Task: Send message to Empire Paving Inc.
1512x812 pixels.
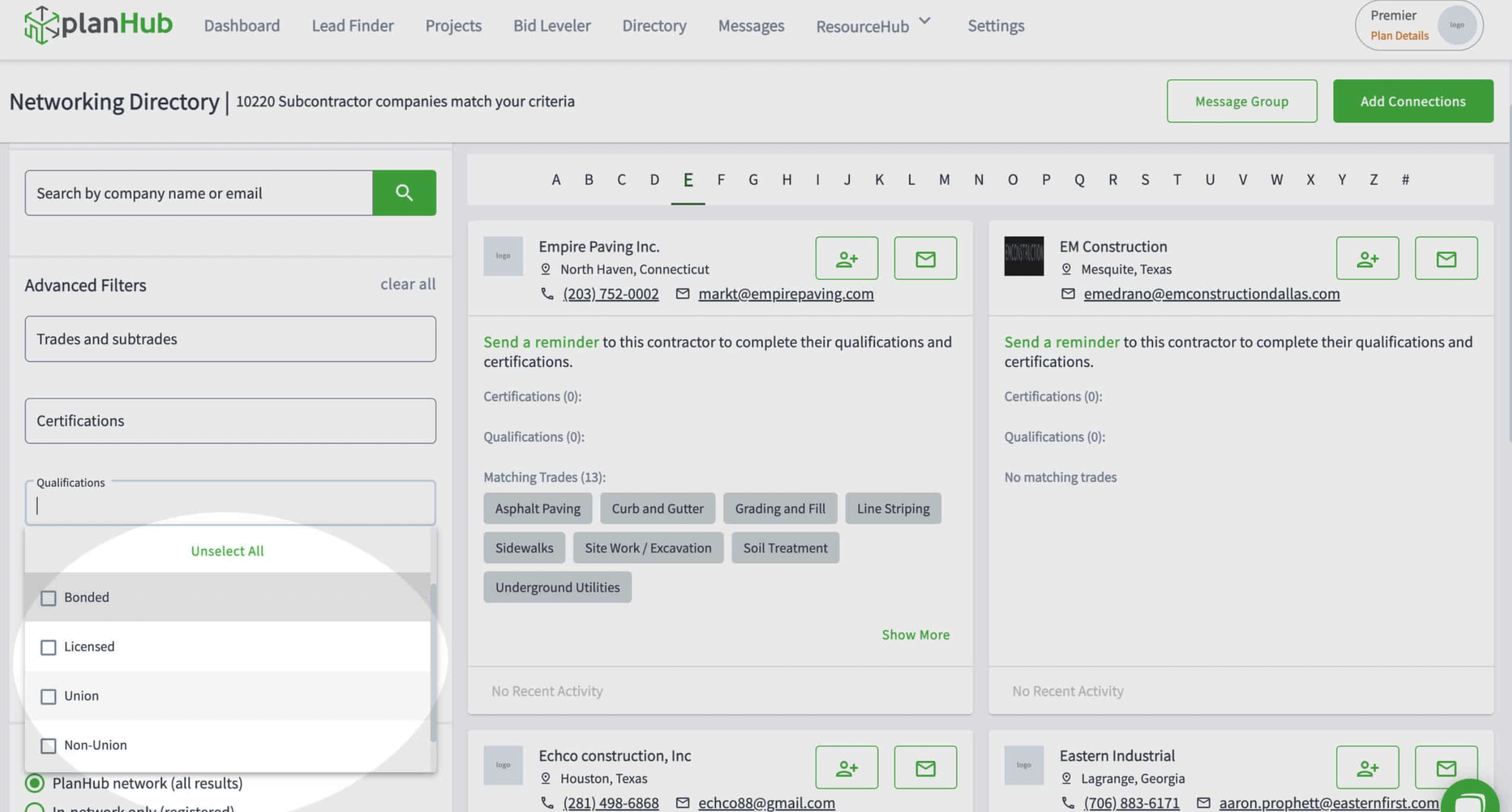Action: click(x=925, y=259)
